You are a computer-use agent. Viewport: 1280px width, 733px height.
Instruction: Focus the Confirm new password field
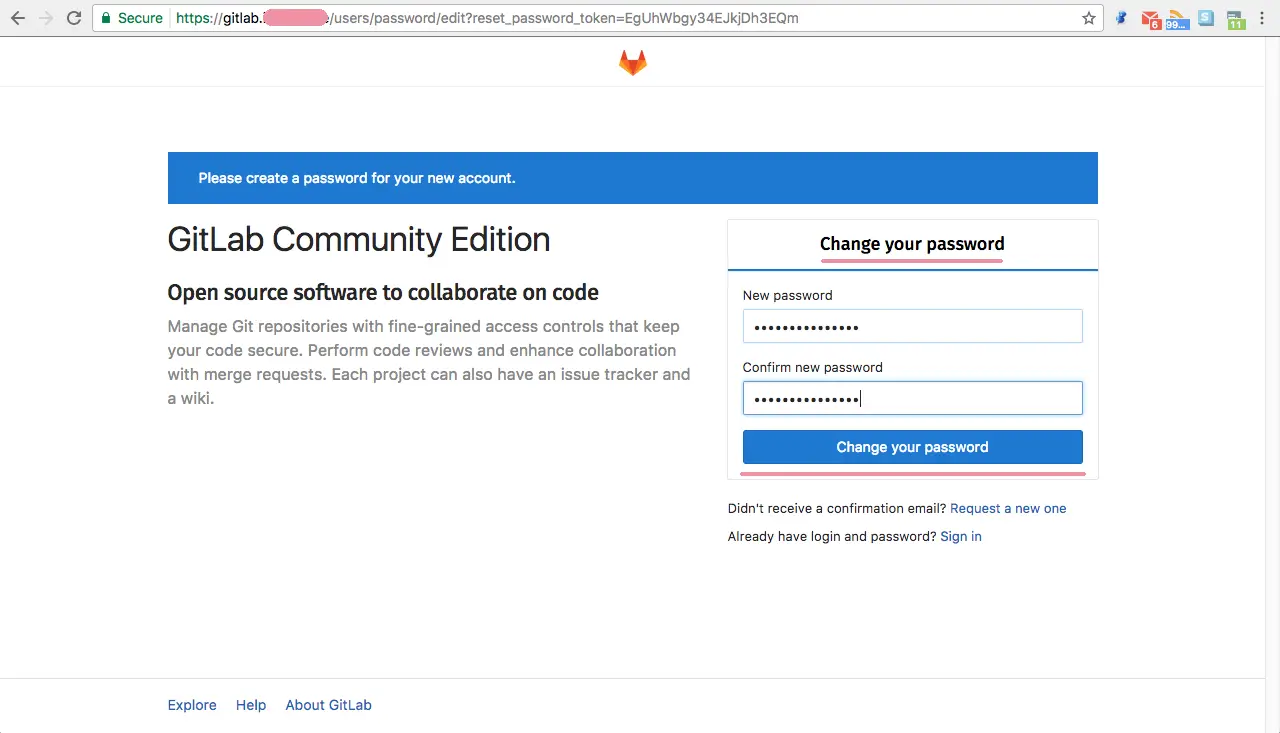912,398
